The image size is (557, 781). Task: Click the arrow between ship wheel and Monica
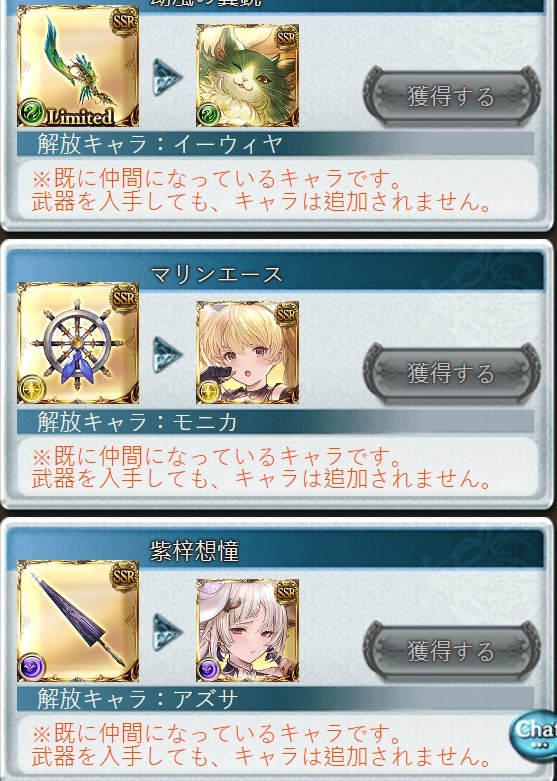tap(166, 355)
